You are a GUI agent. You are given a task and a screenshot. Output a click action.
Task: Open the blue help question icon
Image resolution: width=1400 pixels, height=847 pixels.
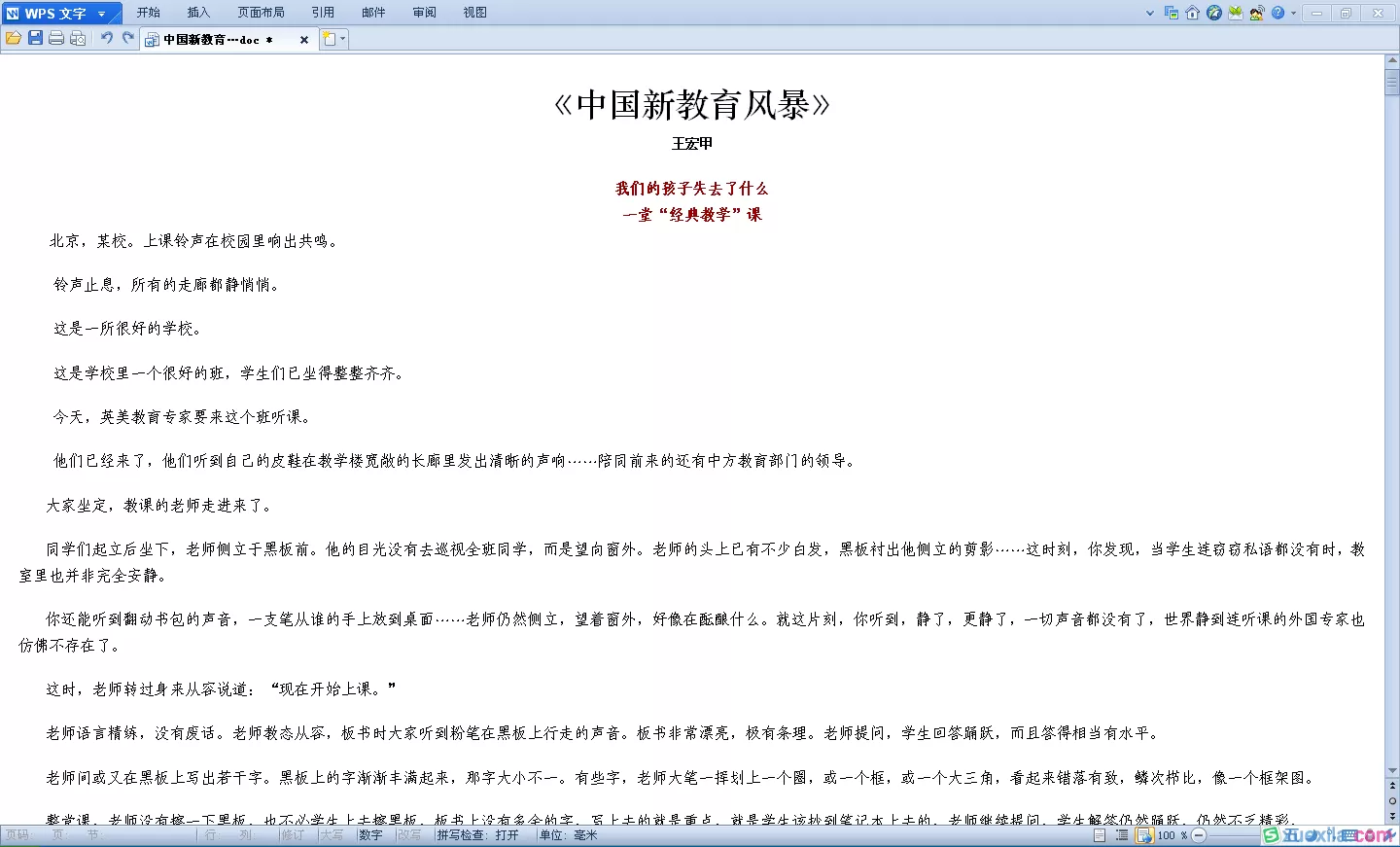[1277, 14]
